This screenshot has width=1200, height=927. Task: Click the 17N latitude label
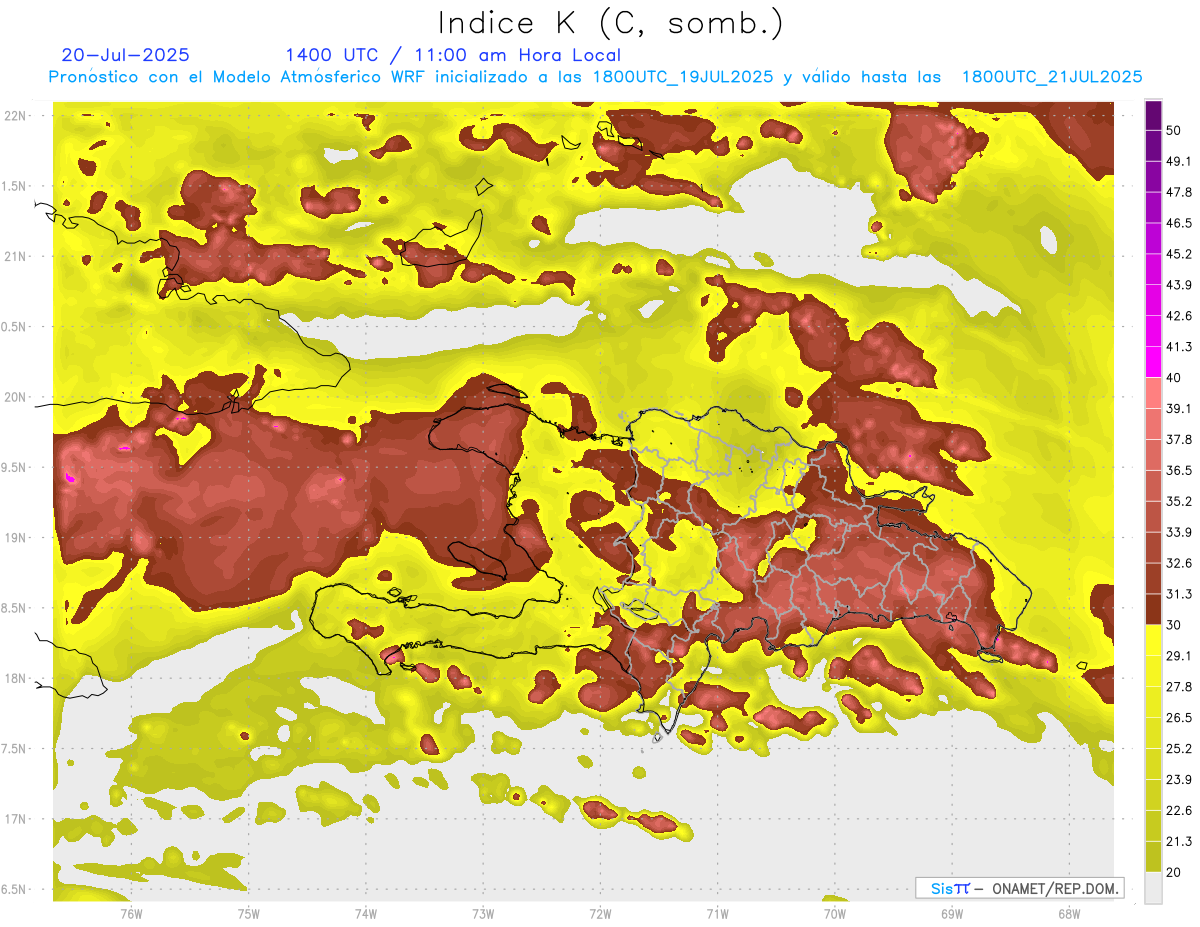(16, 819)
